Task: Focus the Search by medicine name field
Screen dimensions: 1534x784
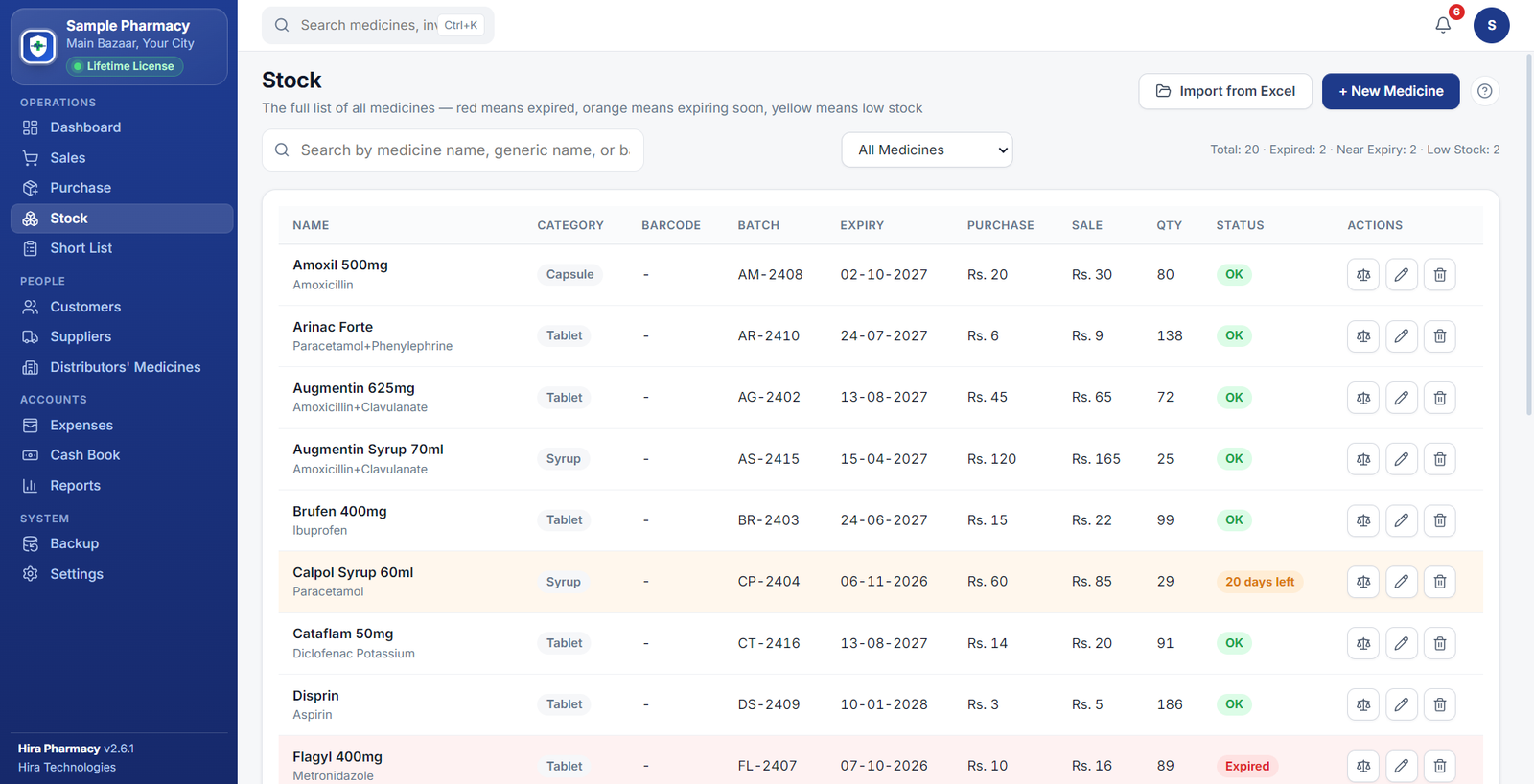Action: click(x=453, y=150)
